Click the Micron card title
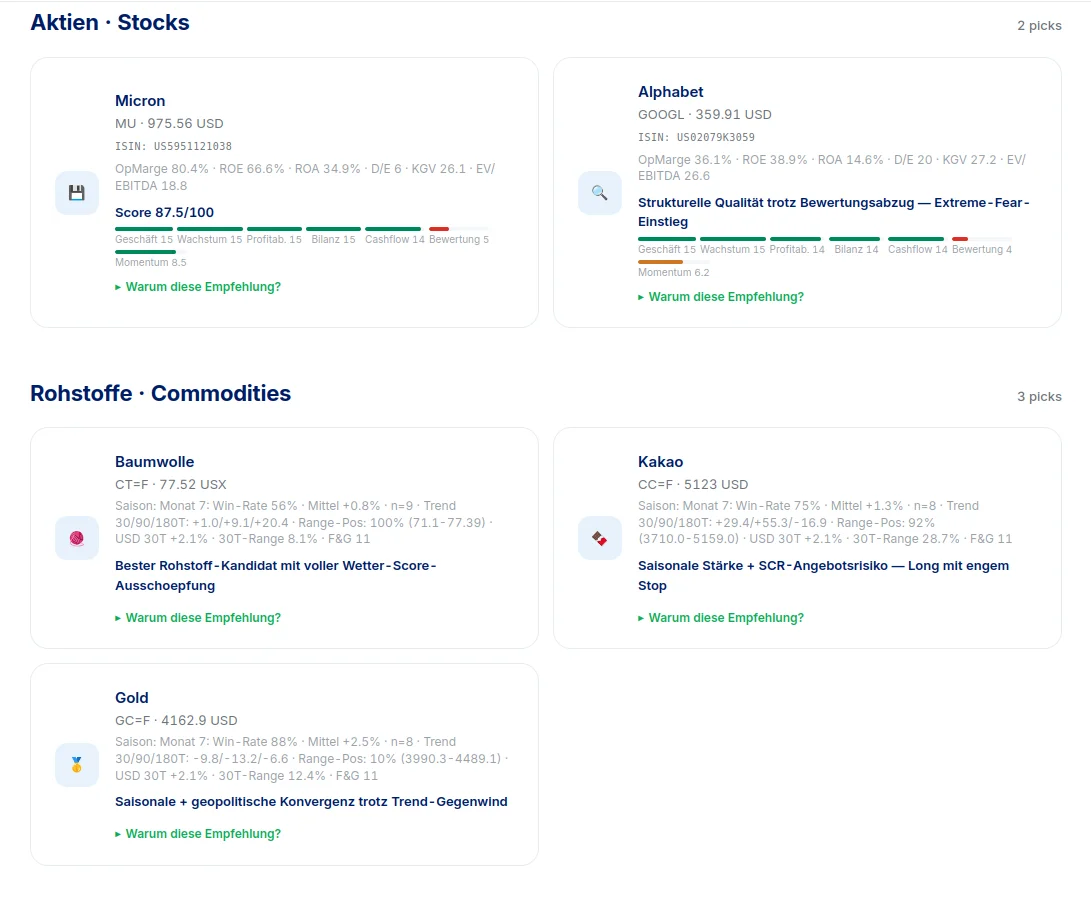Viewport: 1091px width, 909px height. pyautogui.click(x=140, y=101)
